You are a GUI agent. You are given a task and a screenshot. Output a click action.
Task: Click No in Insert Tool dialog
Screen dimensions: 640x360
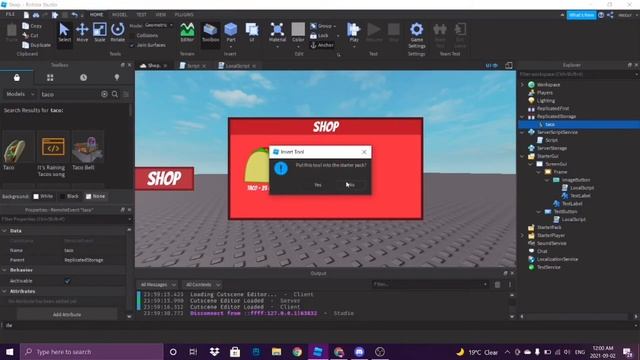tap(352, 185)
